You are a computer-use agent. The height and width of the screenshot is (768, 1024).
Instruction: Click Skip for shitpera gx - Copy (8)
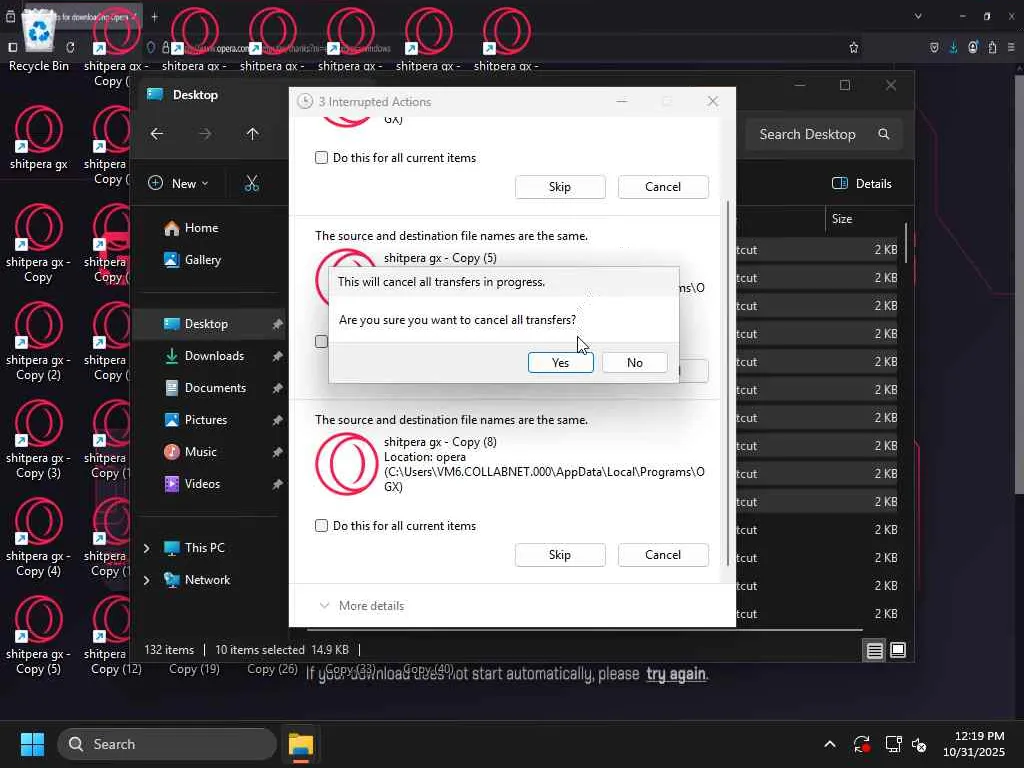(x=560, y=554)
